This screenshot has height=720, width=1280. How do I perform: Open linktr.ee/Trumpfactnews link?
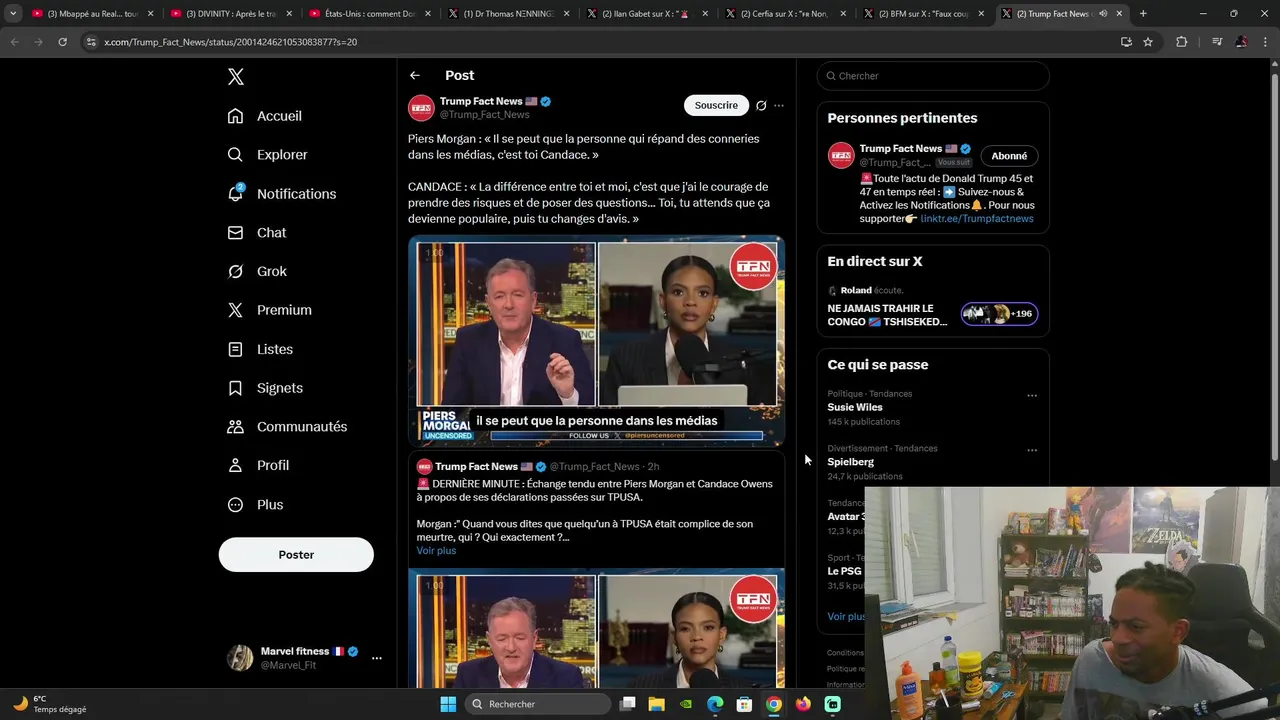977,219
